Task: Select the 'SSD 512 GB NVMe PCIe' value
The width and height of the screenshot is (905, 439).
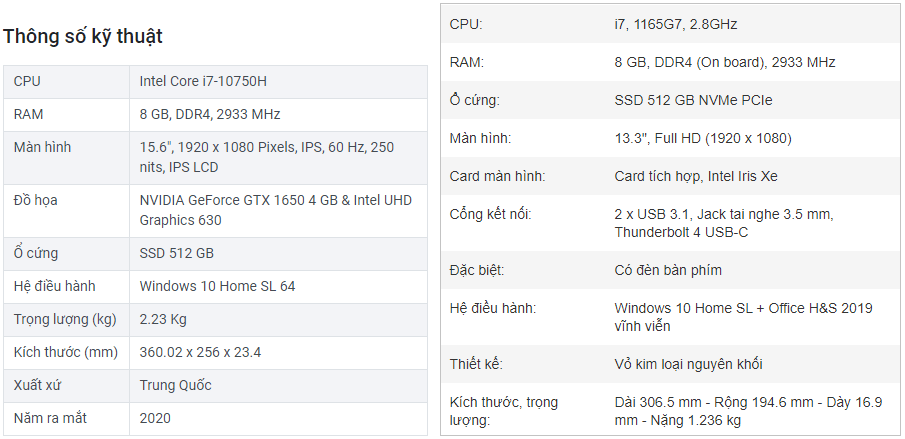Action: point(693,100)
